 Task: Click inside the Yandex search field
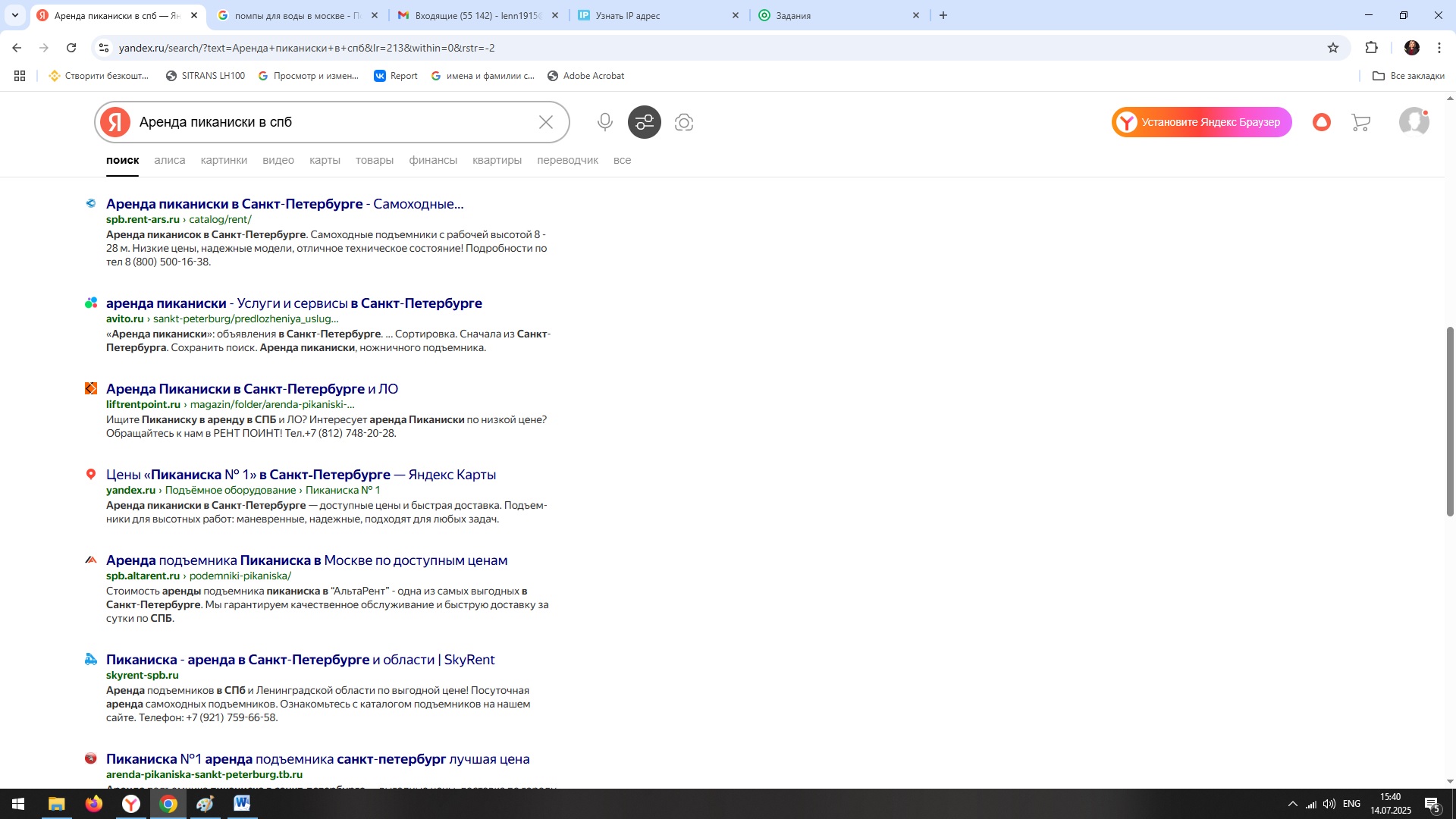point(334,122)
